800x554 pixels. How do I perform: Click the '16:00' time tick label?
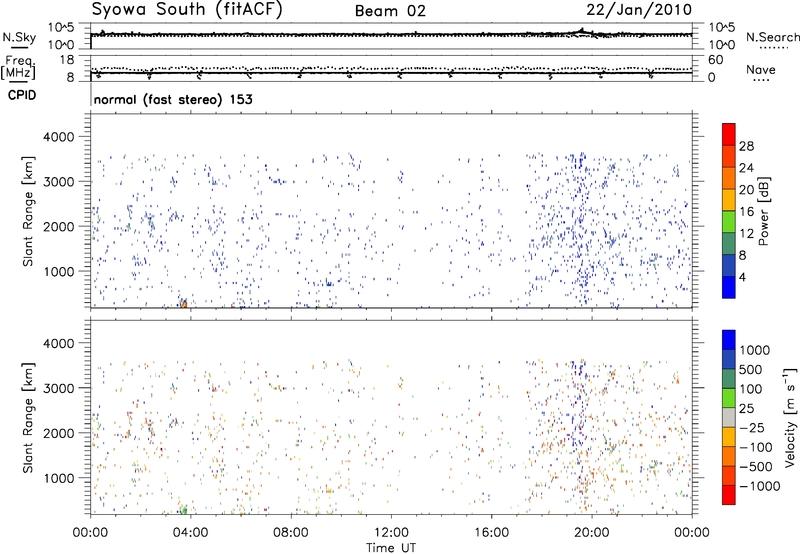(x=491, y=533)
